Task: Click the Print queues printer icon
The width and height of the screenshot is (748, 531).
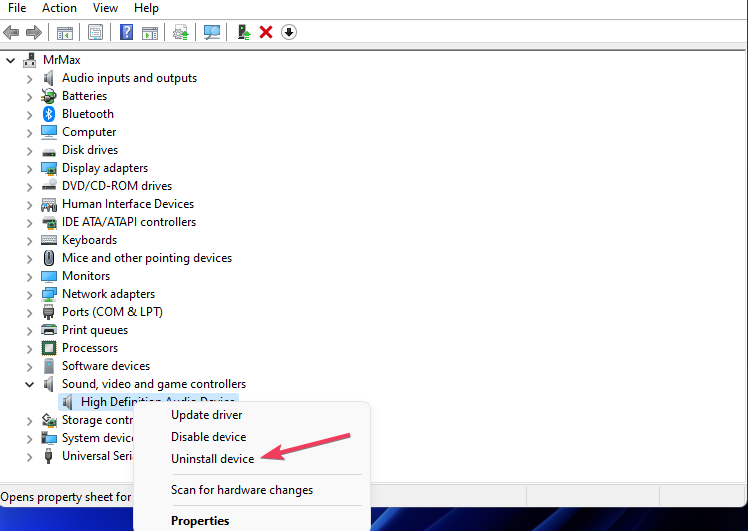Action: 49,330
